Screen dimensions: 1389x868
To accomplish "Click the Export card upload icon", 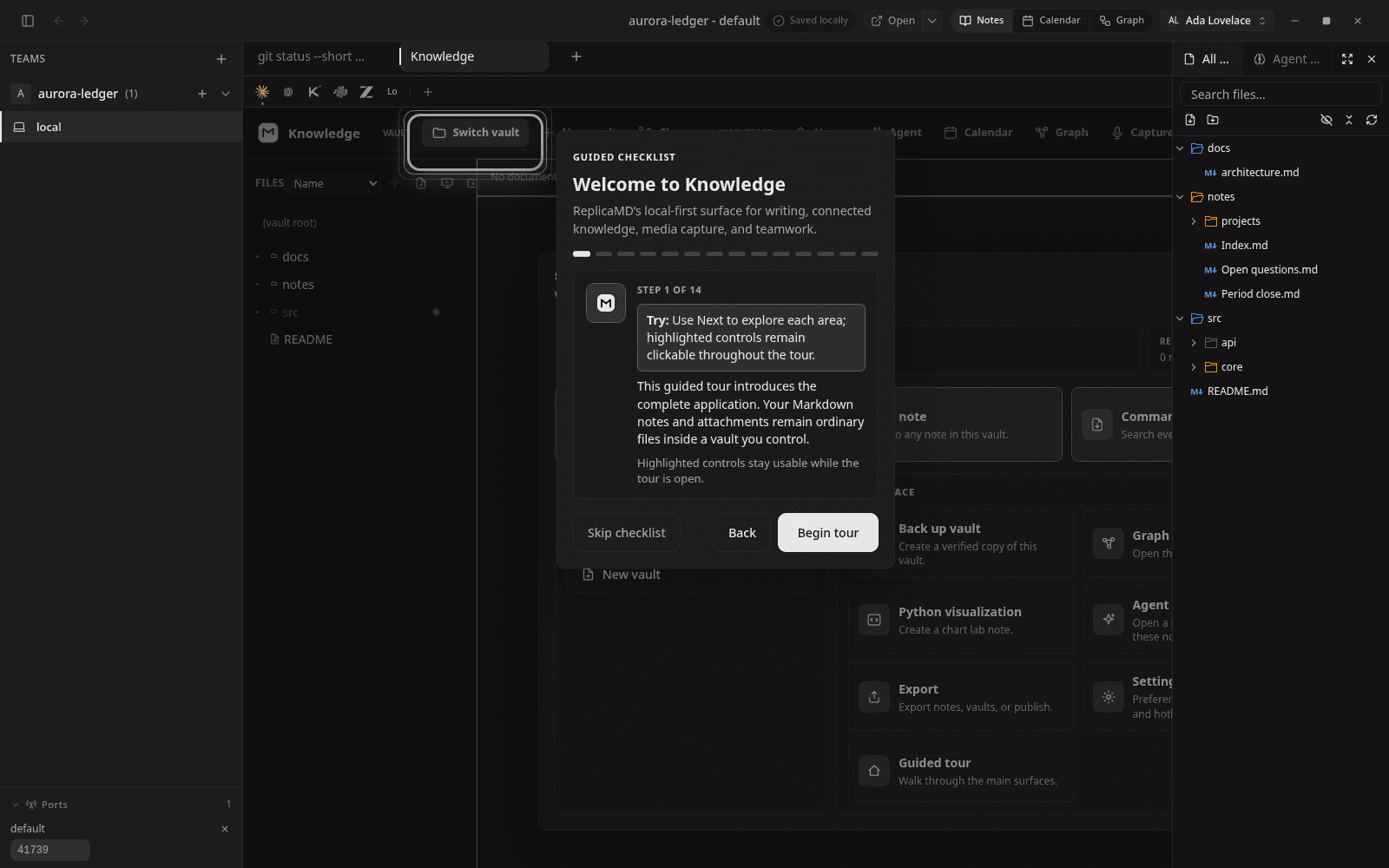I will [874, 697].
